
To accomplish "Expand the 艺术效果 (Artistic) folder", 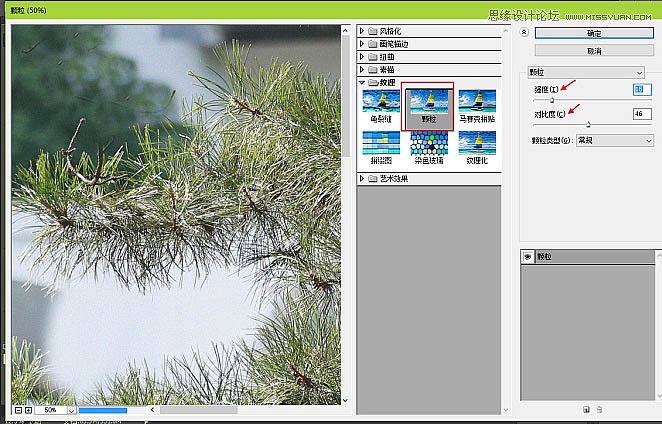I will pyautogui.click(x=362, y=178).
